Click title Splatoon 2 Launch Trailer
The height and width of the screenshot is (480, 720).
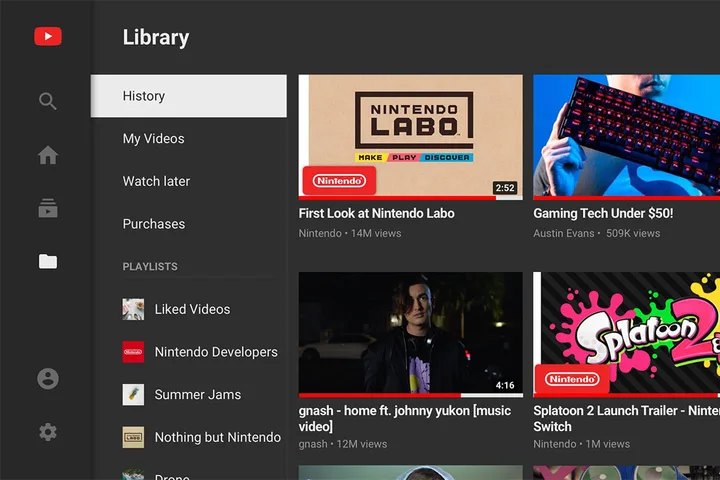(x=626, y=418)
